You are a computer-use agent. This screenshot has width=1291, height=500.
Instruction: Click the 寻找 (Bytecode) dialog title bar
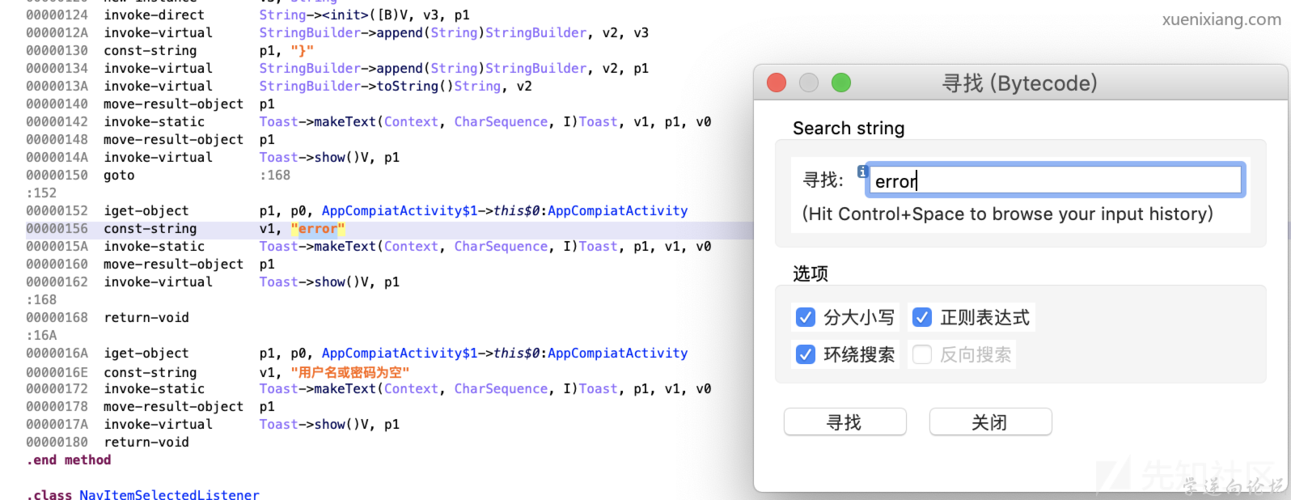(1020, 83)
